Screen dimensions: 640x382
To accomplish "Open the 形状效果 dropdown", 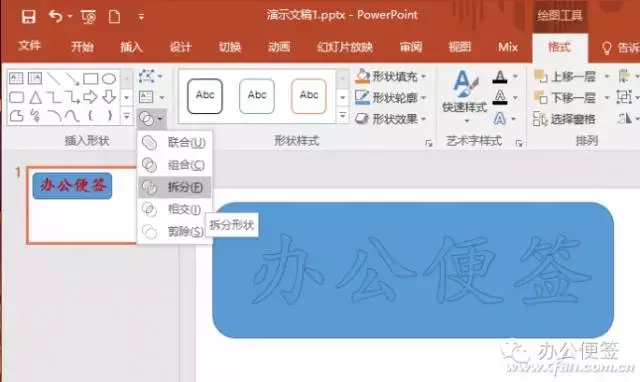I will tap(391, 119).
